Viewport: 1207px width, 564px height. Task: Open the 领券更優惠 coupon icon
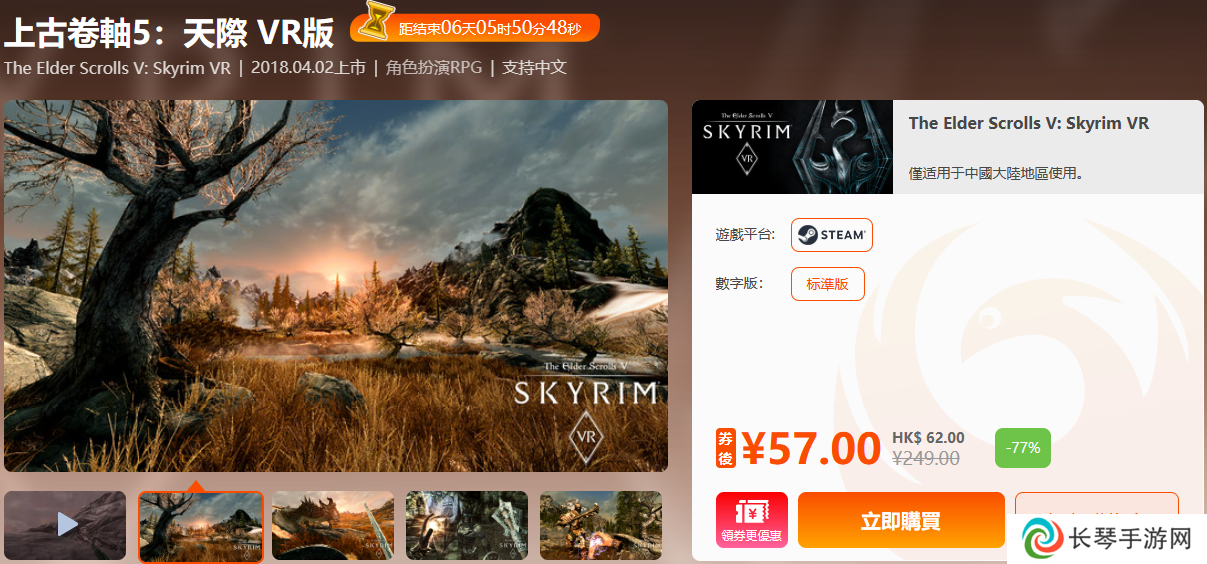click(752, 520)
